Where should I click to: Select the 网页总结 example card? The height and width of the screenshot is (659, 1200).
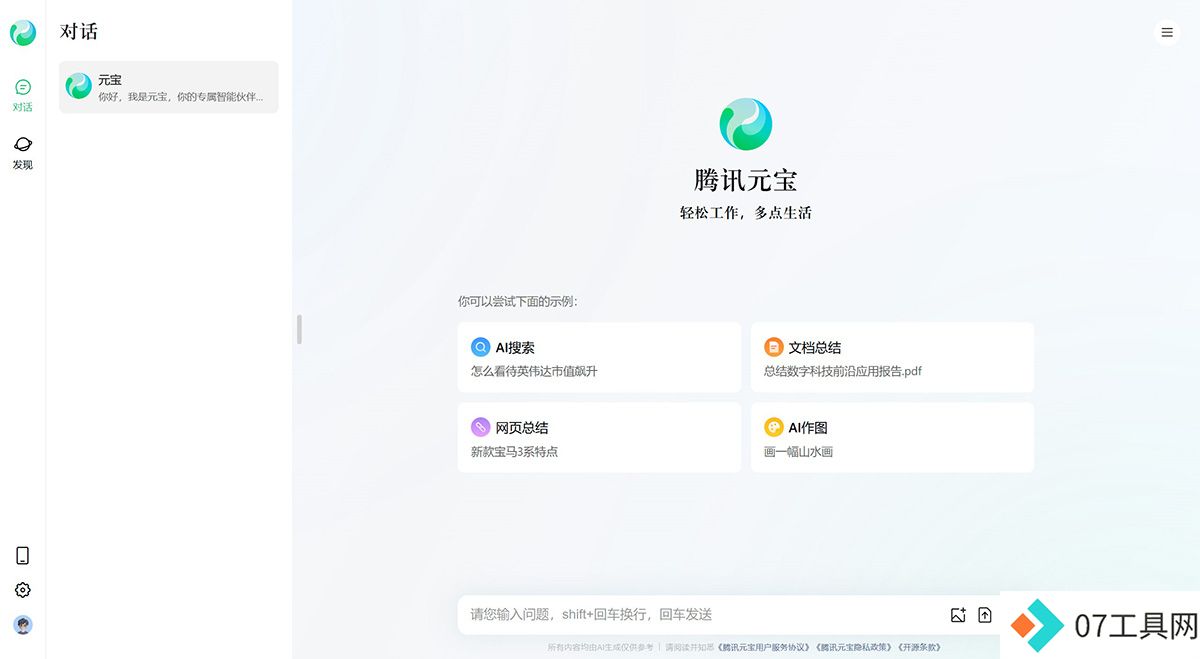599,437
